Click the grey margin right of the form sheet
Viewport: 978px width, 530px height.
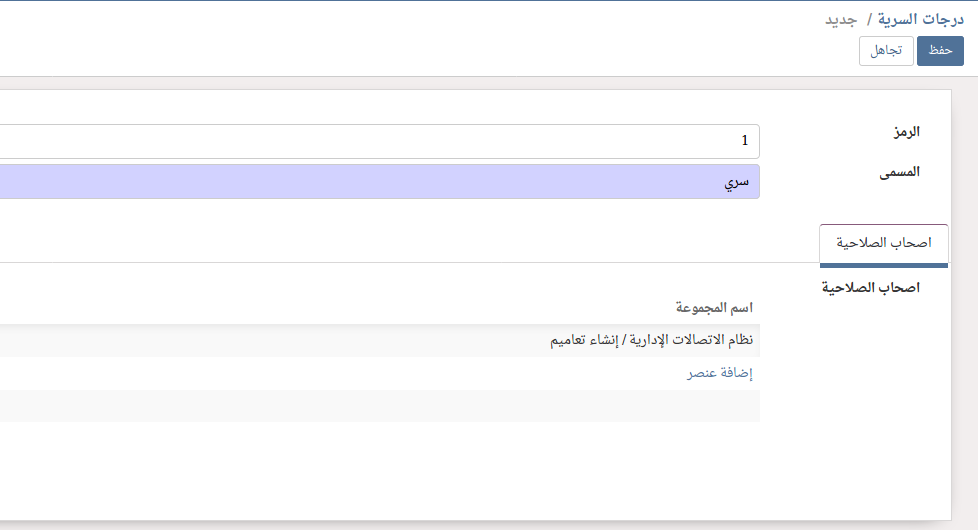(964, 300)
